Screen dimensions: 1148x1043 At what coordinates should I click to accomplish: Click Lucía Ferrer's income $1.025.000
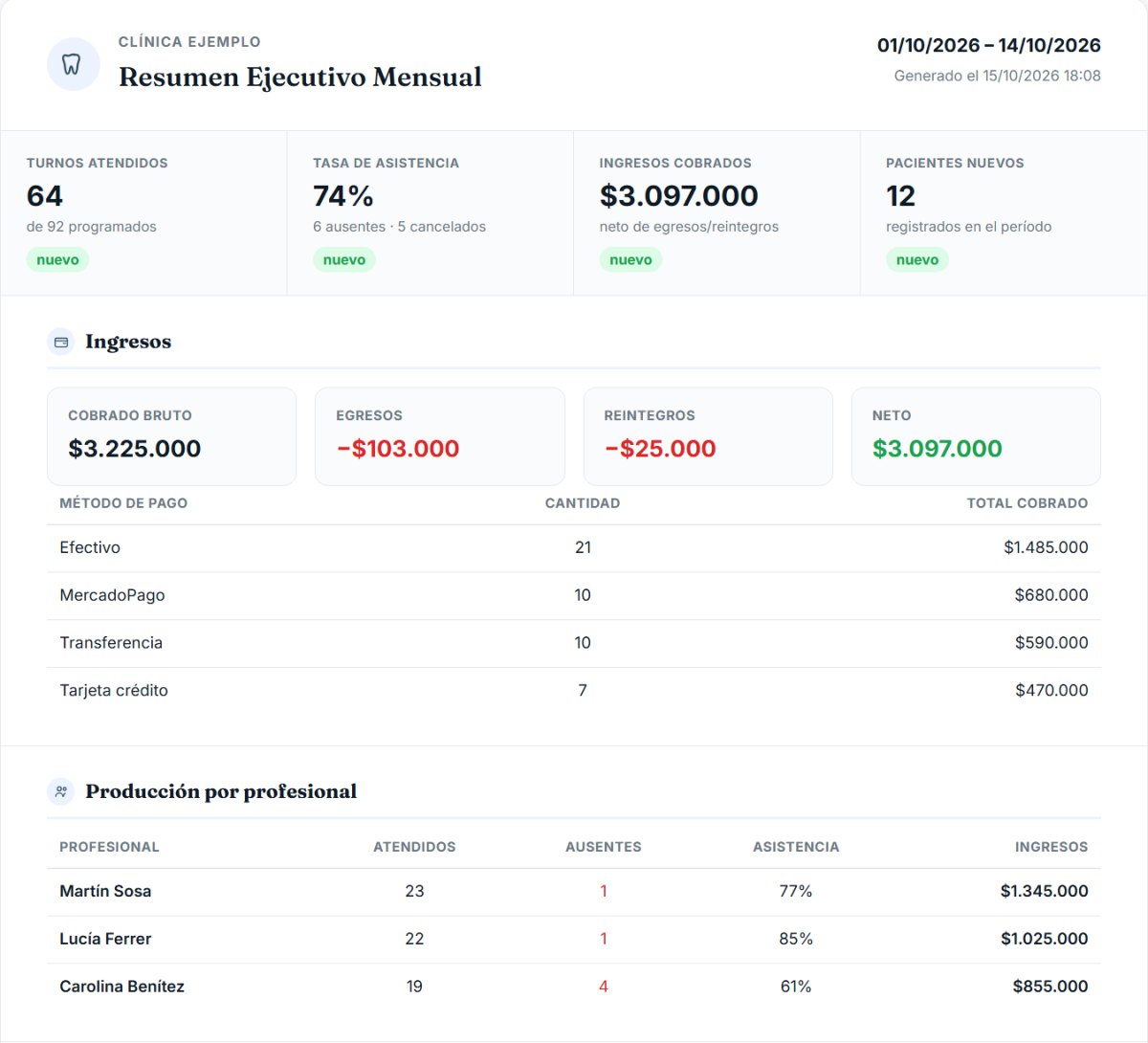click(1045, 940)
